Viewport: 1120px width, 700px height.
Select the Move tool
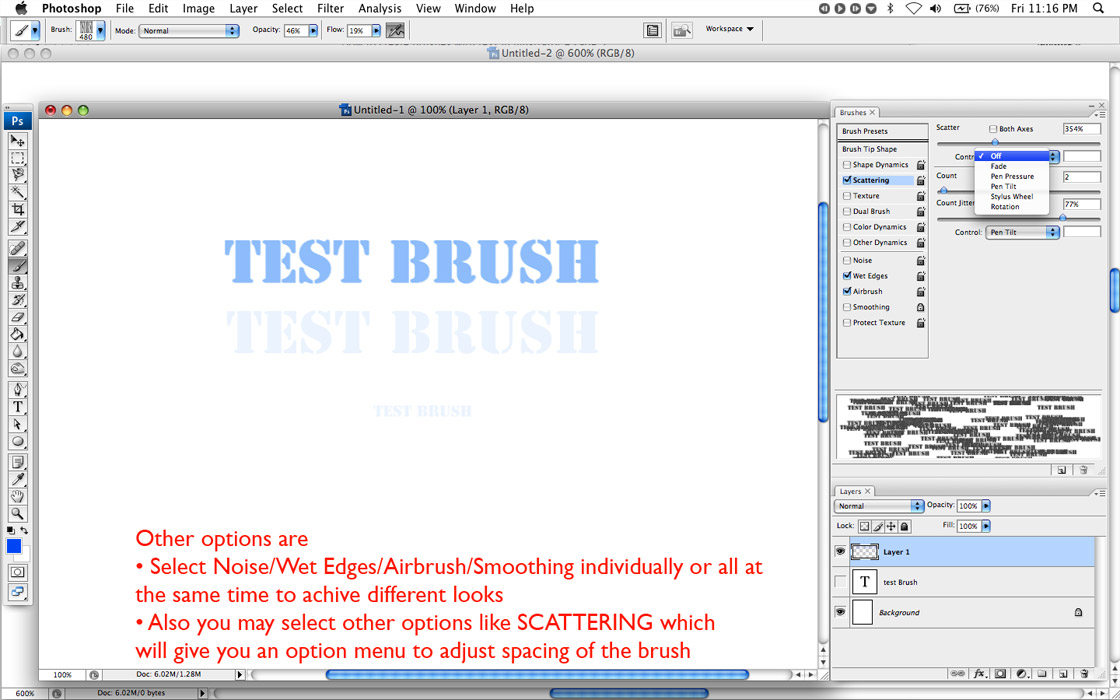[x=18, y=141]
